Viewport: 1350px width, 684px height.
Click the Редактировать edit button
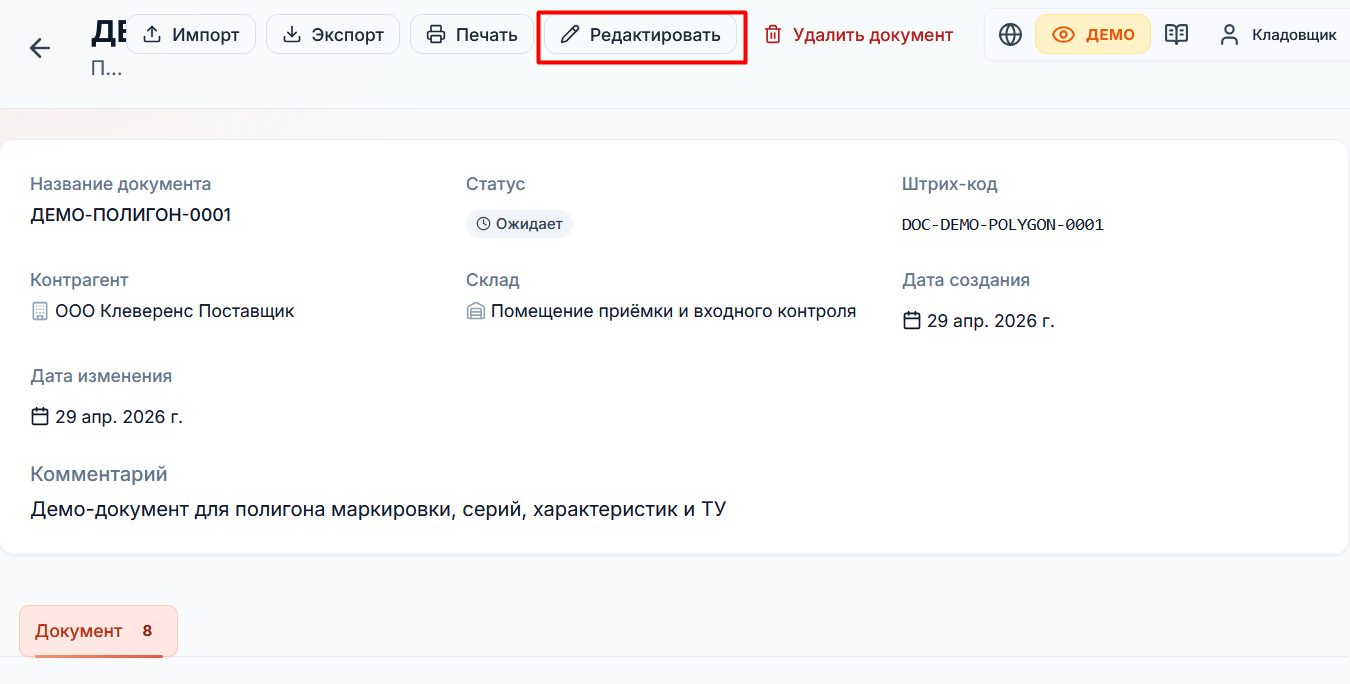640,35
